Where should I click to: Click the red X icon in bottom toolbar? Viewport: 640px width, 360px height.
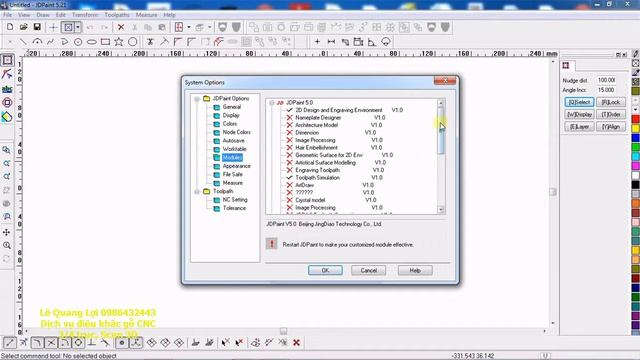click(297, 343)
